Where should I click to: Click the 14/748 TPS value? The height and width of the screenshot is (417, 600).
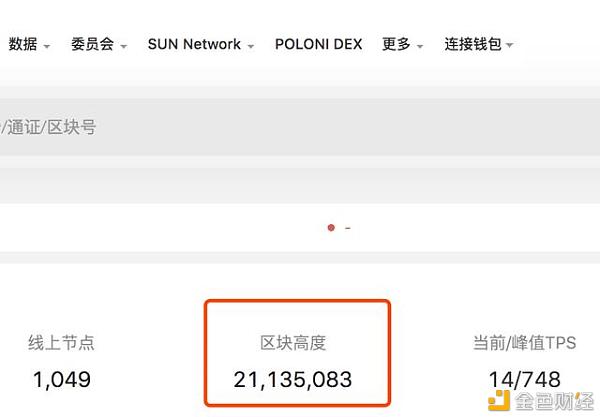(x=525, y=380)
